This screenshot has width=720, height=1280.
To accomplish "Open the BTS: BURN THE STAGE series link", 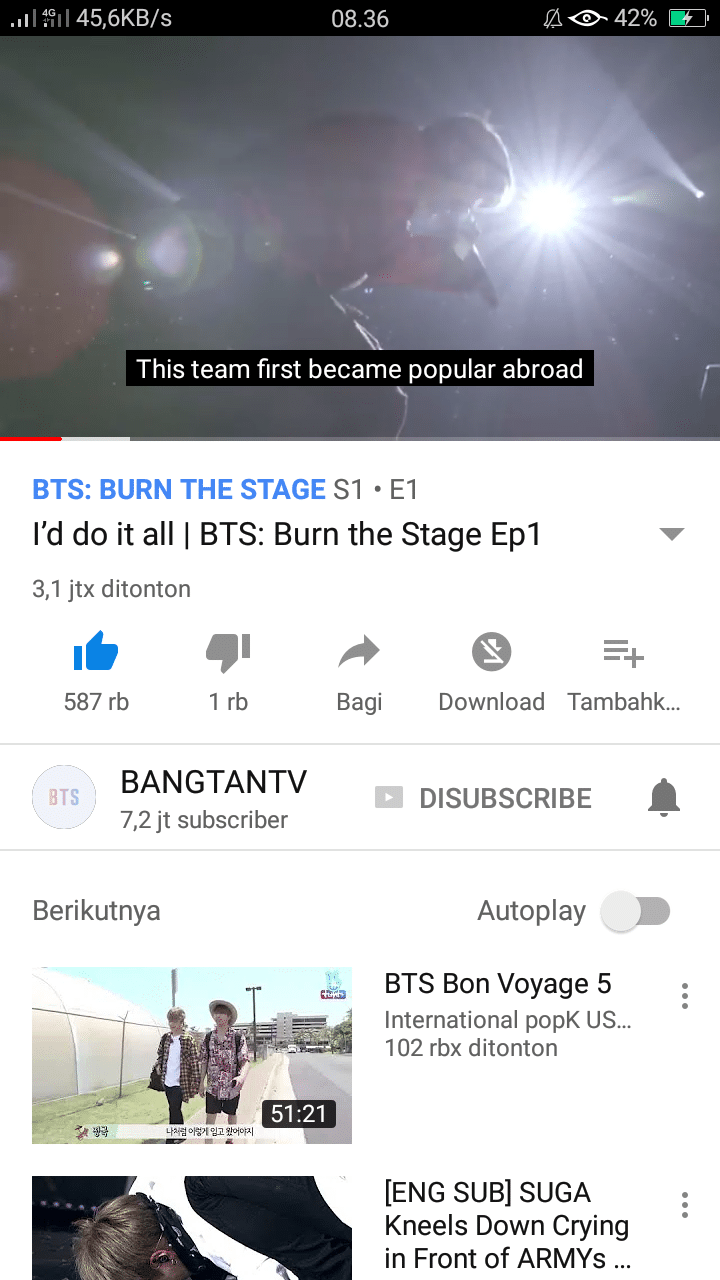I will pyautogui.click(x=179, y=489).
